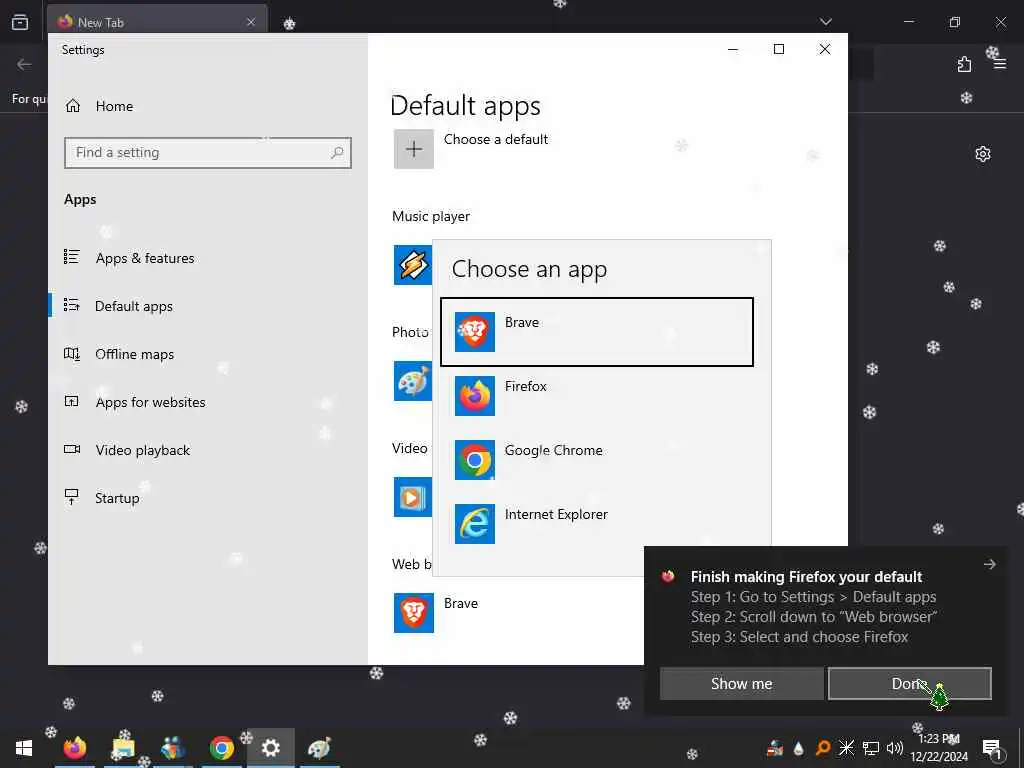The image size is (1024, 768).
Task: Maximize the Settings window
Action: (778, 49)
